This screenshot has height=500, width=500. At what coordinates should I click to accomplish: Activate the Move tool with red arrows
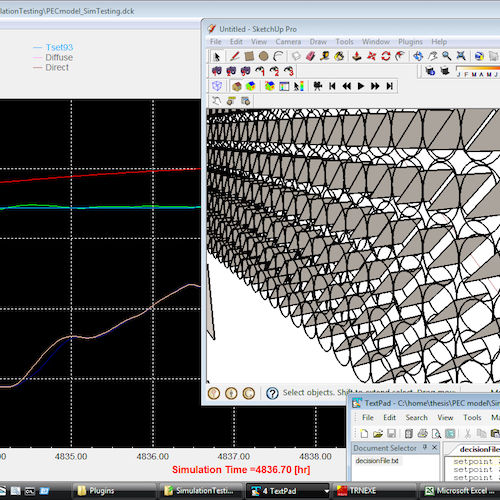click(x=371, y=56)
